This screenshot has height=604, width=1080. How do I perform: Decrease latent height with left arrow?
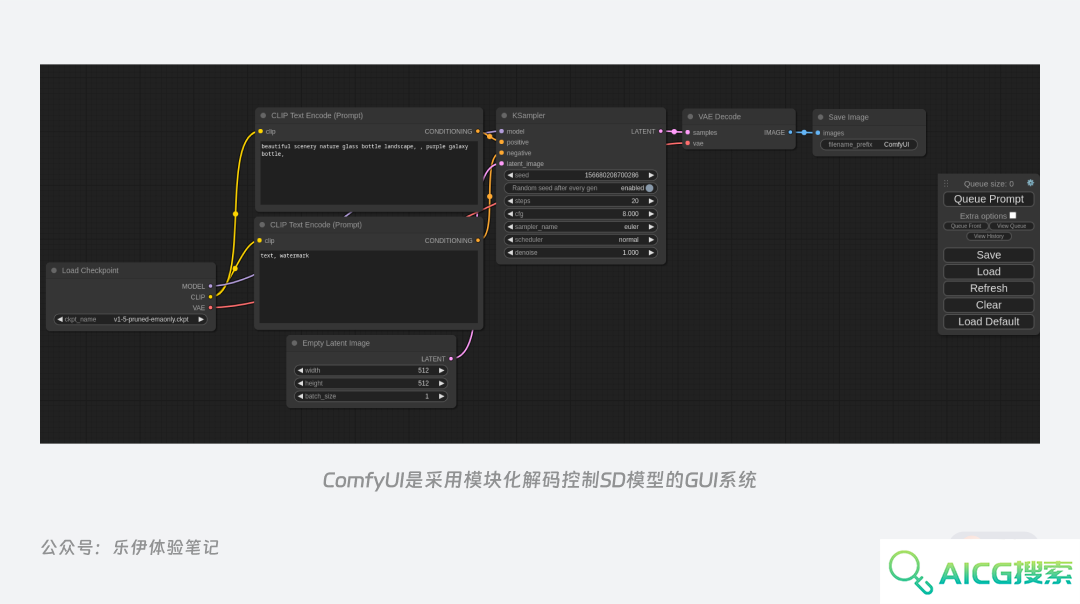(x=300, y=384)
